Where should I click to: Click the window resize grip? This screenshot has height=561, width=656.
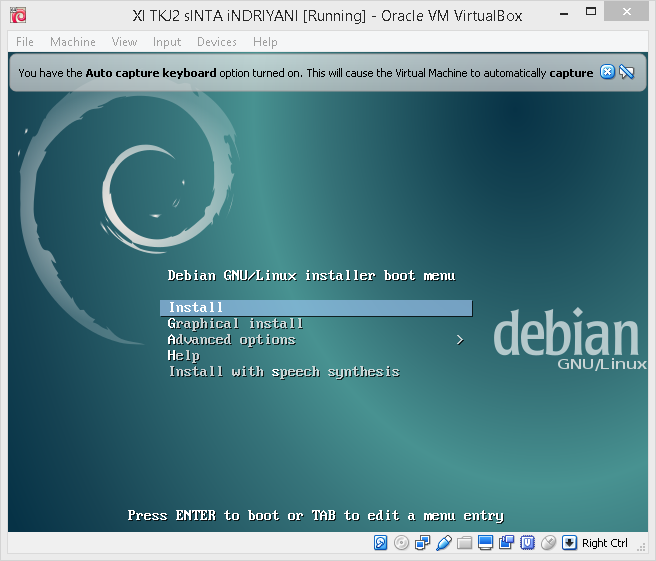pos(641,548)
